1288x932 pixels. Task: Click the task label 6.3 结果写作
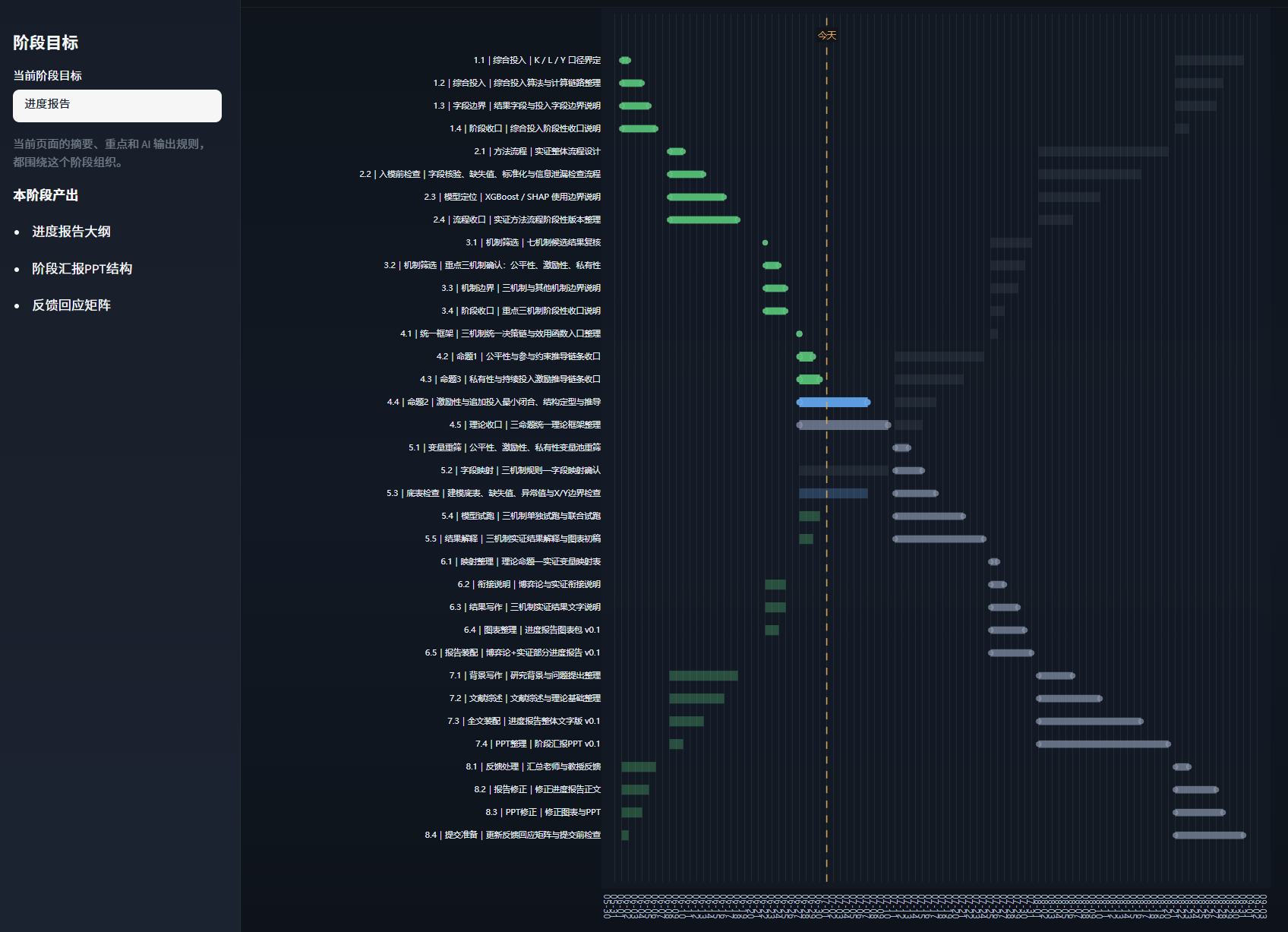coord(525,607)
